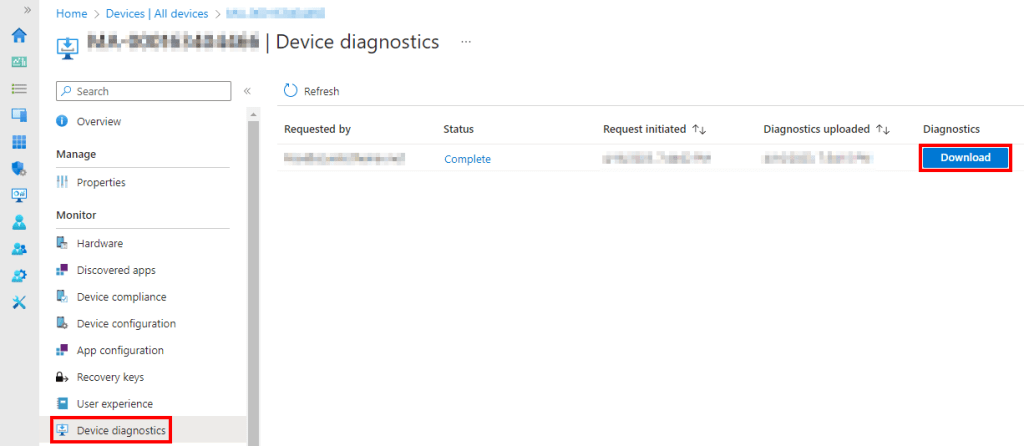
Task: Download the device diagnostics
Action: (x=965, y=158)
